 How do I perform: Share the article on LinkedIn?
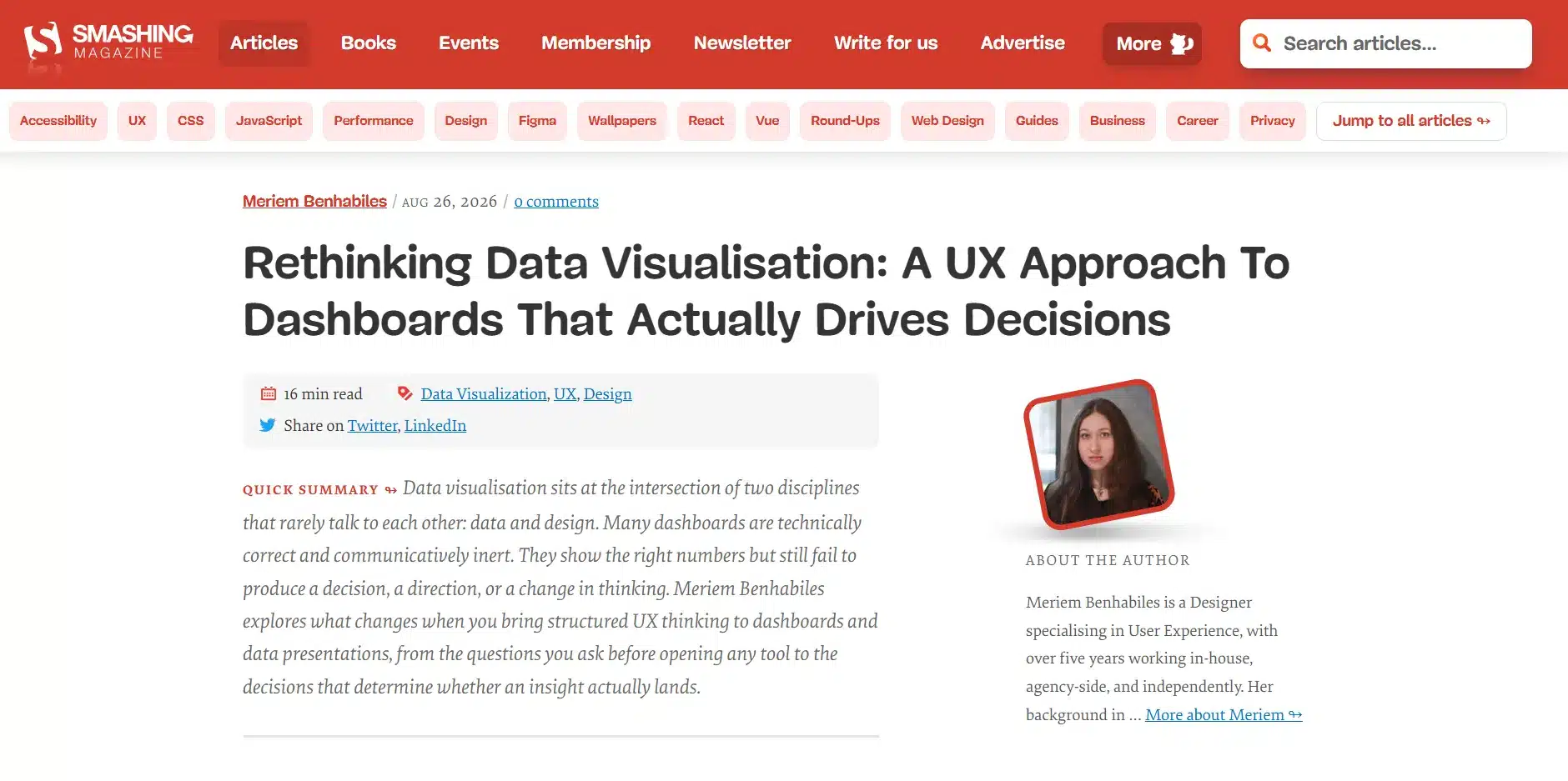[x=435, y=425]
